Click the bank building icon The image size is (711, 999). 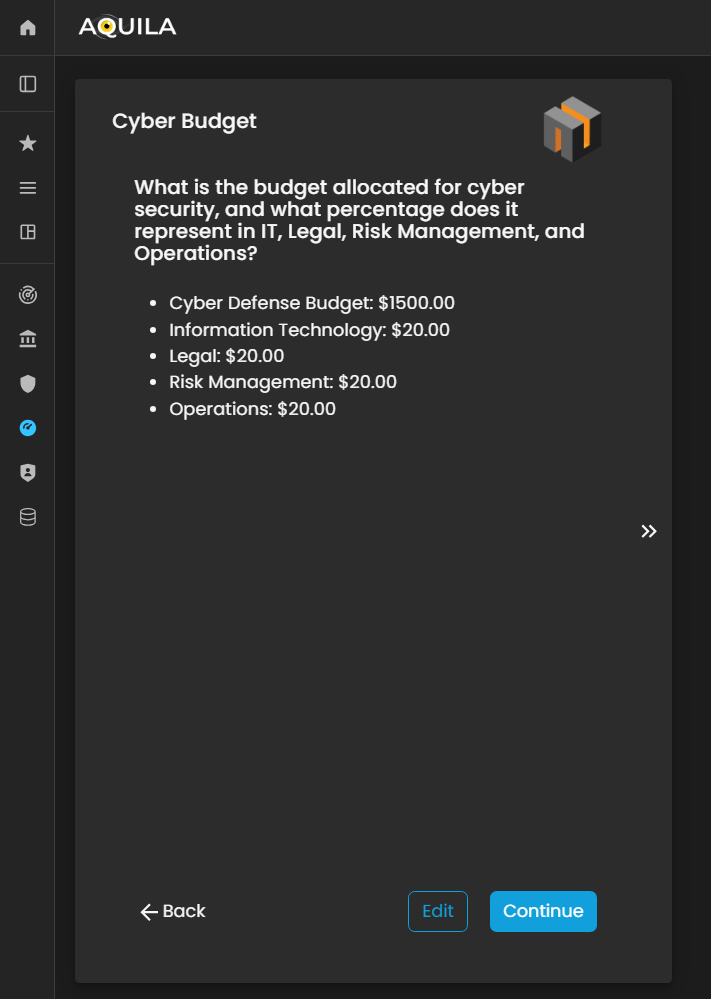click(x=28, y=340)
